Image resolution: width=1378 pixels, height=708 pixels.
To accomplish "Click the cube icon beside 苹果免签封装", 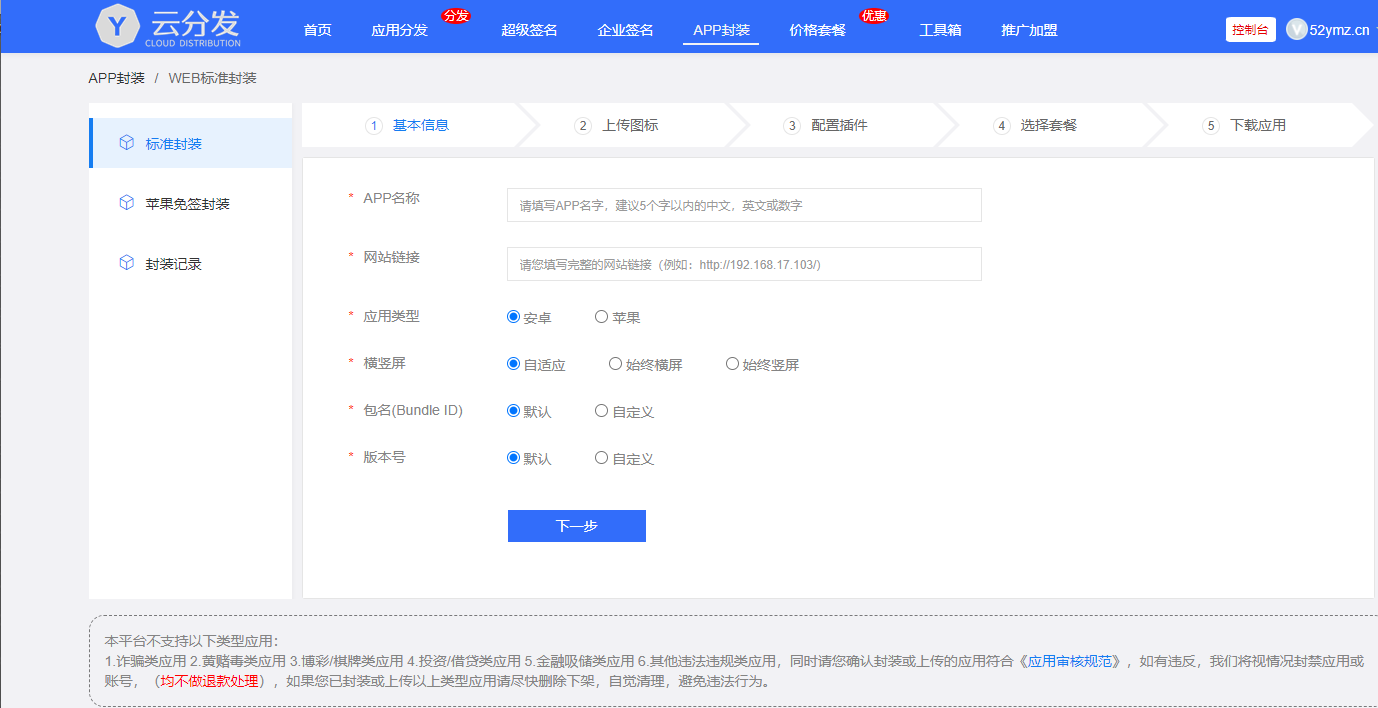I will coord(127,203).
